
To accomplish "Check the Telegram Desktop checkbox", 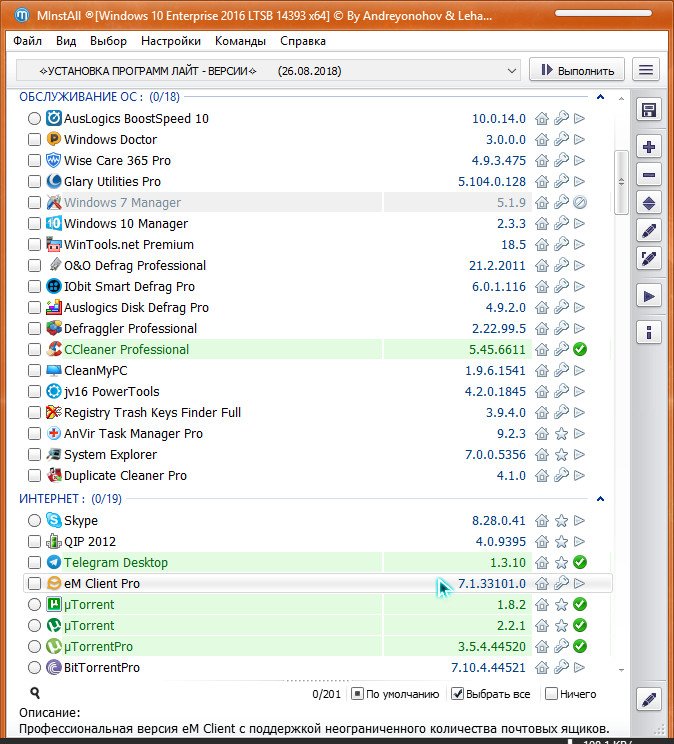I will (34, 562).
